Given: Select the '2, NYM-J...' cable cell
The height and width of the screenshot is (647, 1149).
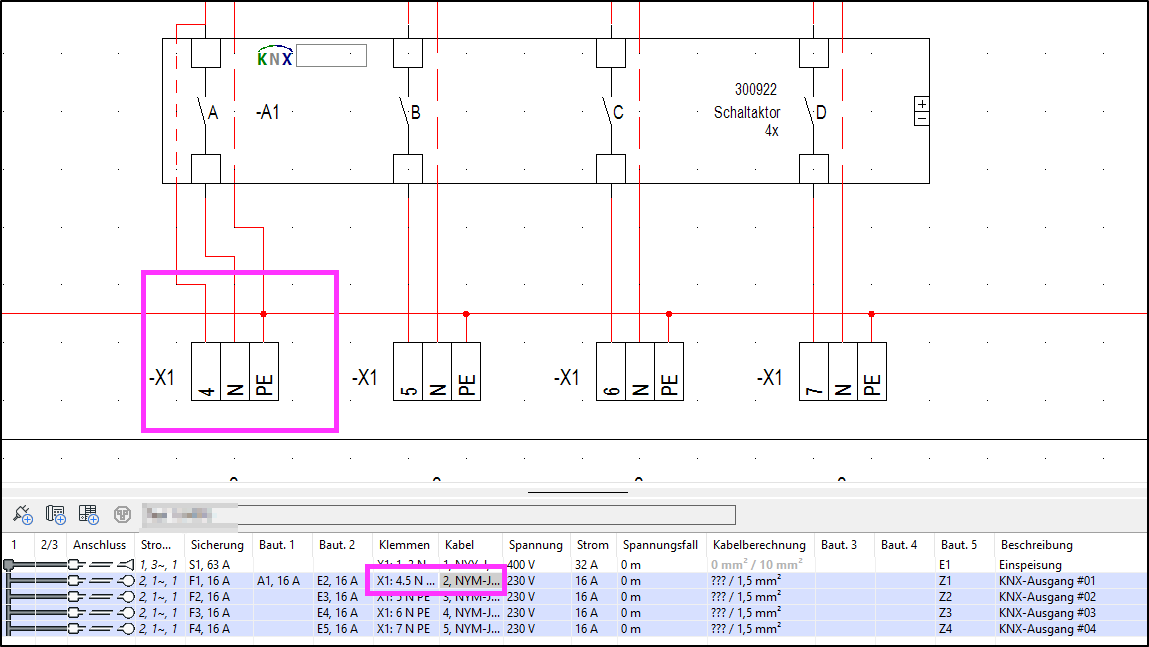Looking at the screenshot, I should pyautogui.click(x=470, y=581).
